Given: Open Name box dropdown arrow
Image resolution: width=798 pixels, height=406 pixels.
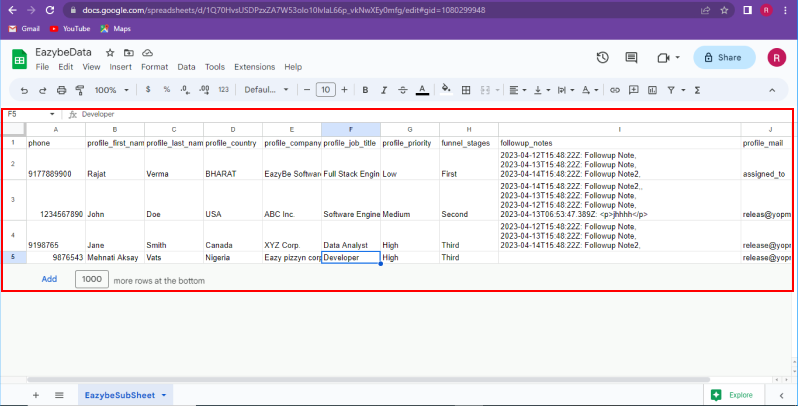Looking at the screenshot, I should tap(52, 114).
